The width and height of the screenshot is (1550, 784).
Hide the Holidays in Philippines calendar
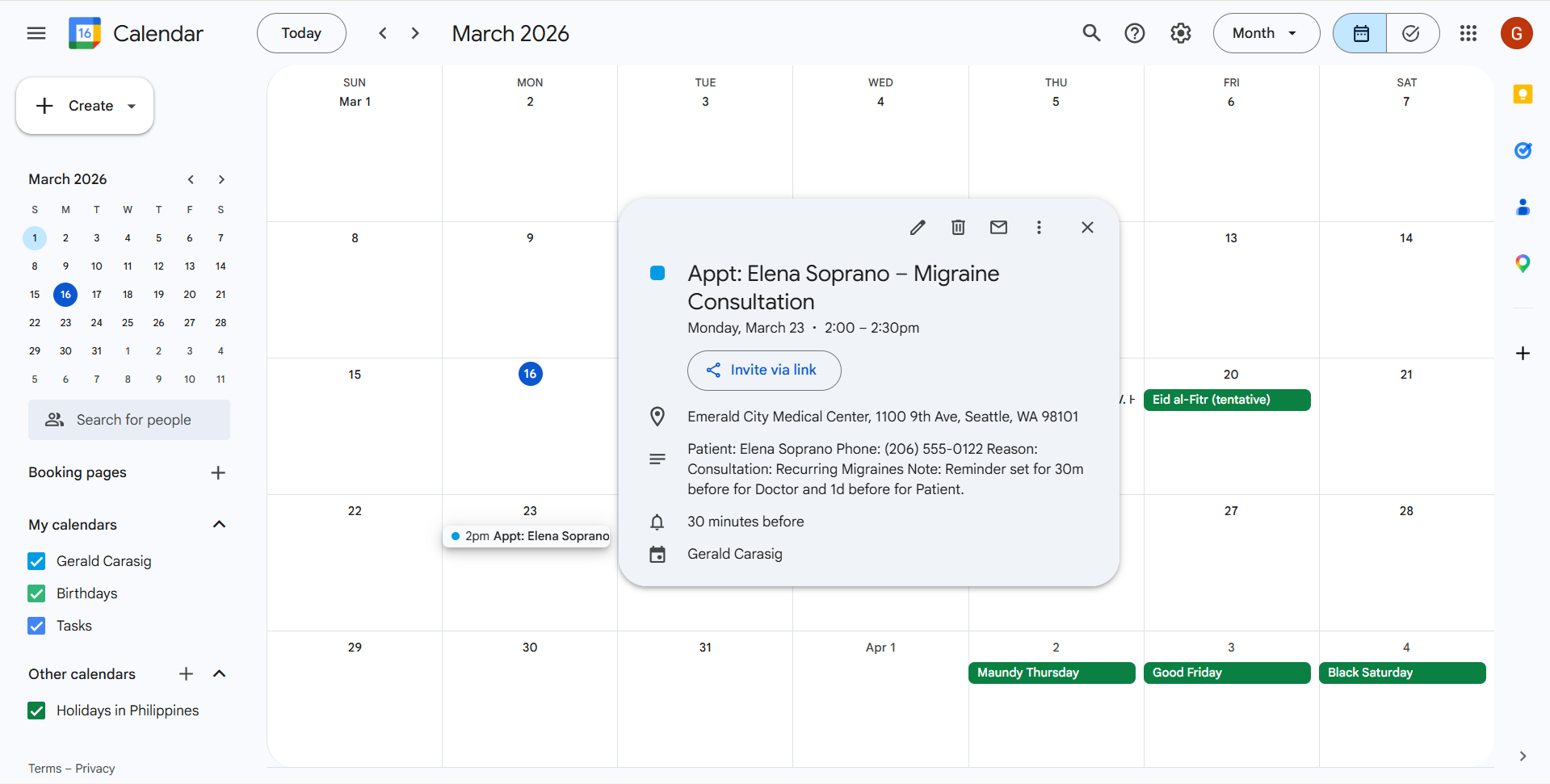point(36,711)
